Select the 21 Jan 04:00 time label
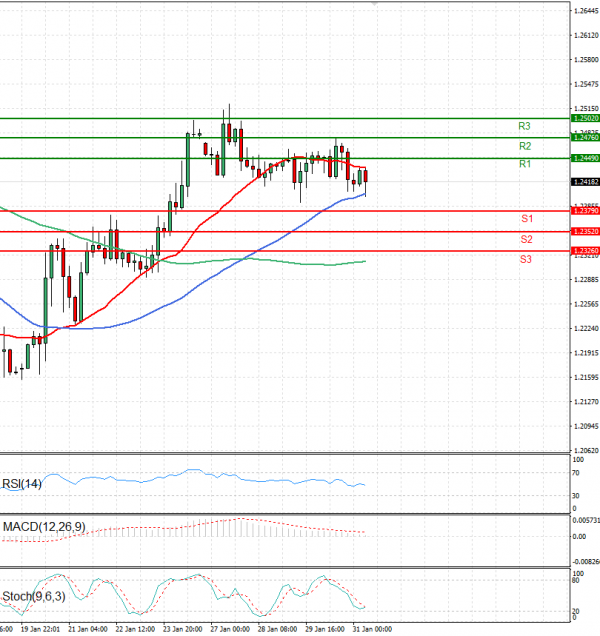 coord(88,629)
